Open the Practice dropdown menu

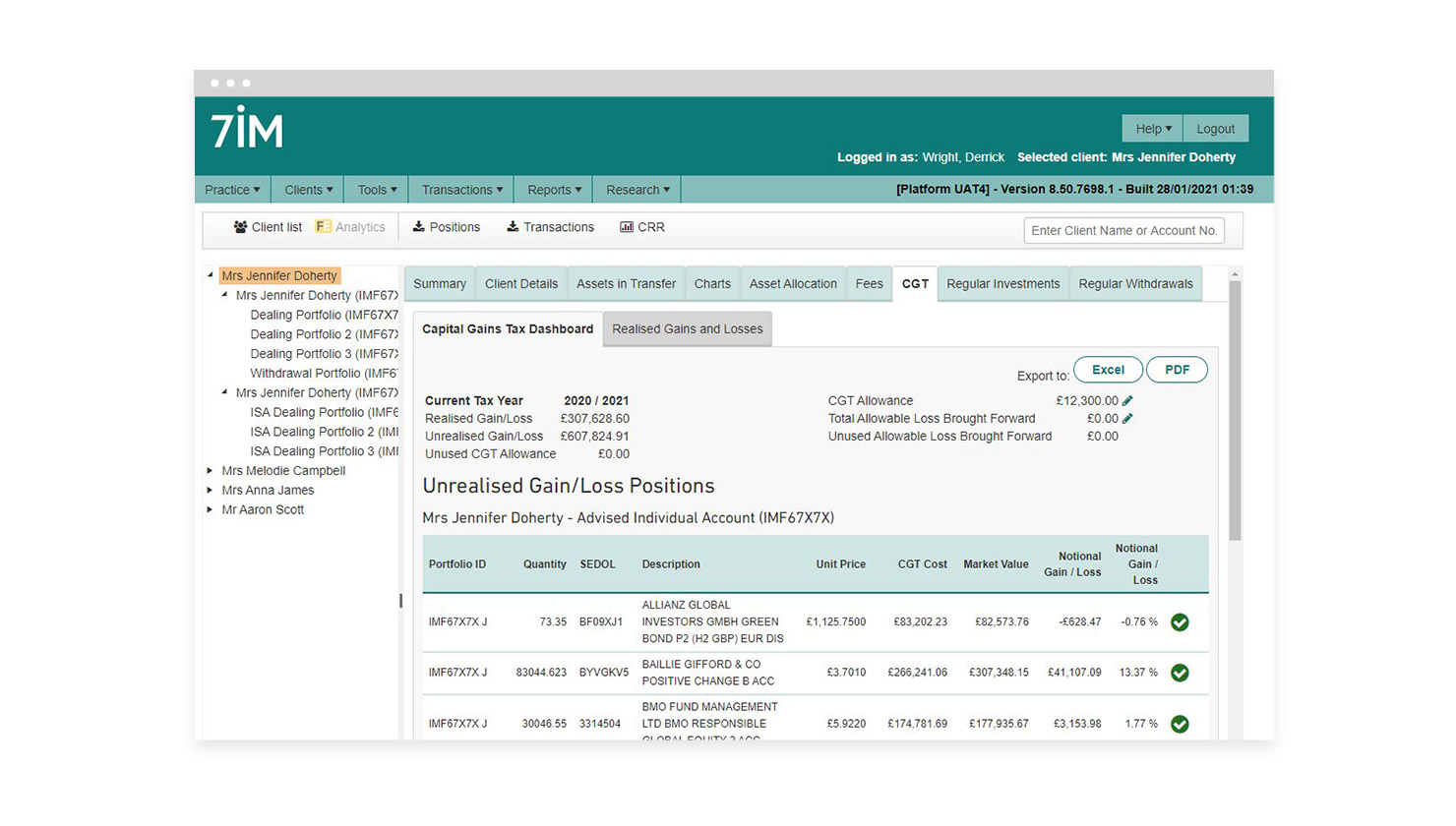[232, 190]
